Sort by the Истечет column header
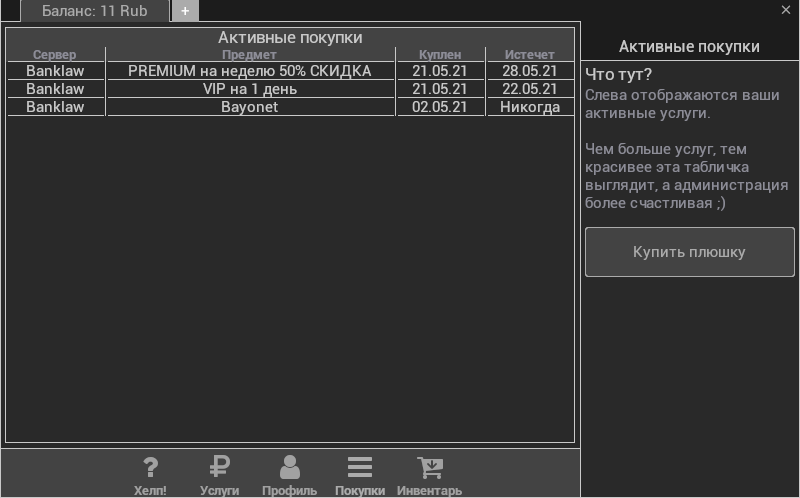The width and height of the screenshot is (800, 498). pos(530,55)
